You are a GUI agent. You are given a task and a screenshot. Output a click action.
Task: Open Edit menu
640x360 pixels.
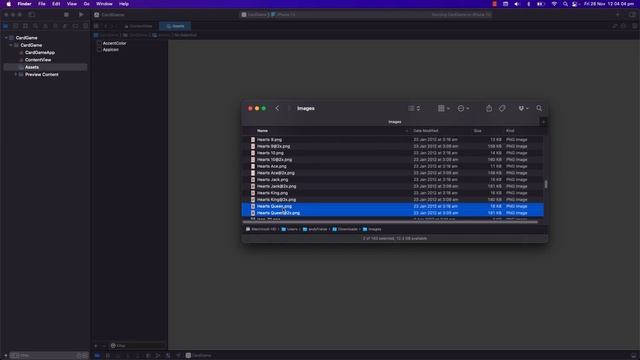click(x=56, y=4)
